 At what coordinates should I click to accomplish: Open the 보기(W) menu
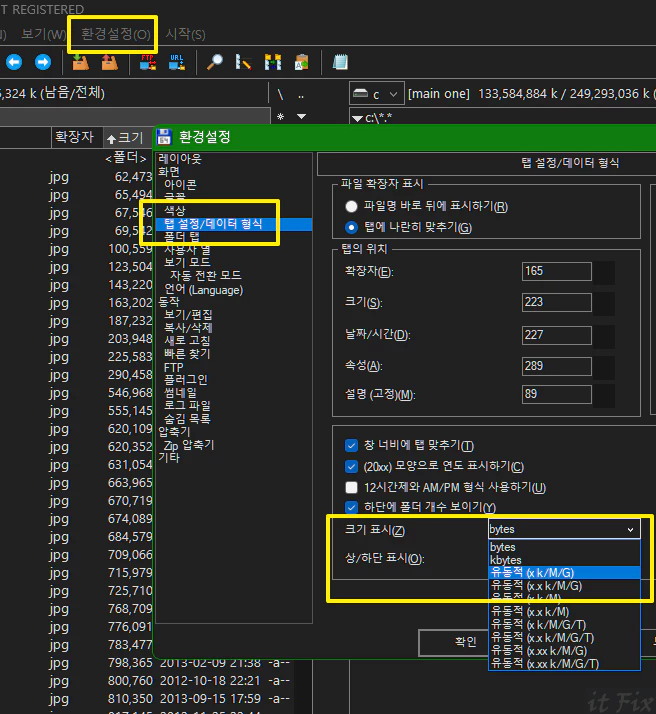pos(43,34)
